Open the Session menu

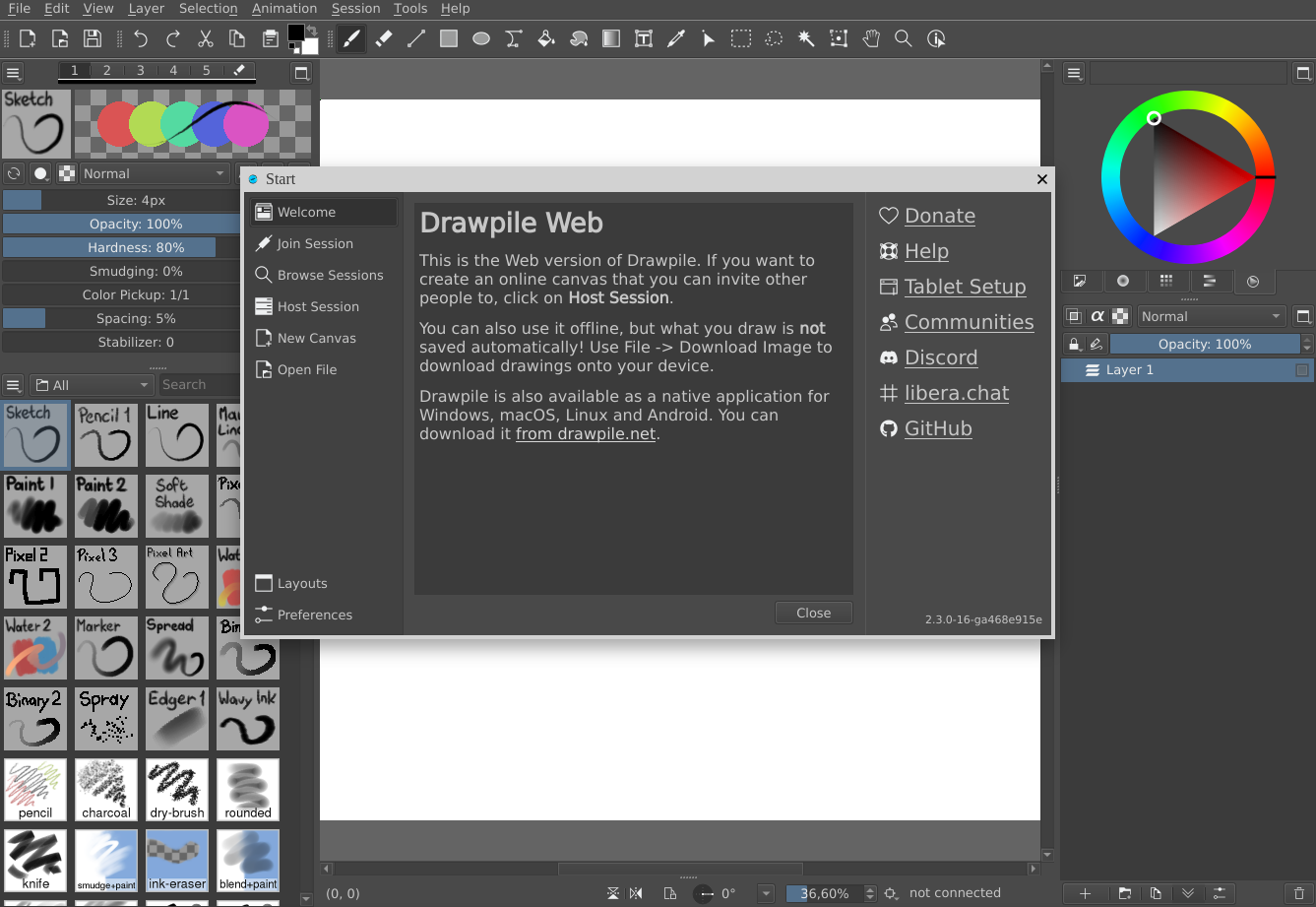click(355, 8)
